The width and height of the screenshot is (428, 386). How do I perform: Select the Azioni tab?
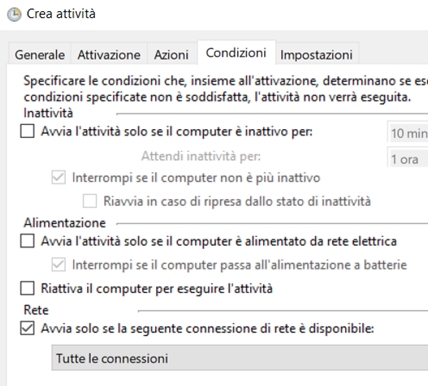[x=171, y=55]
